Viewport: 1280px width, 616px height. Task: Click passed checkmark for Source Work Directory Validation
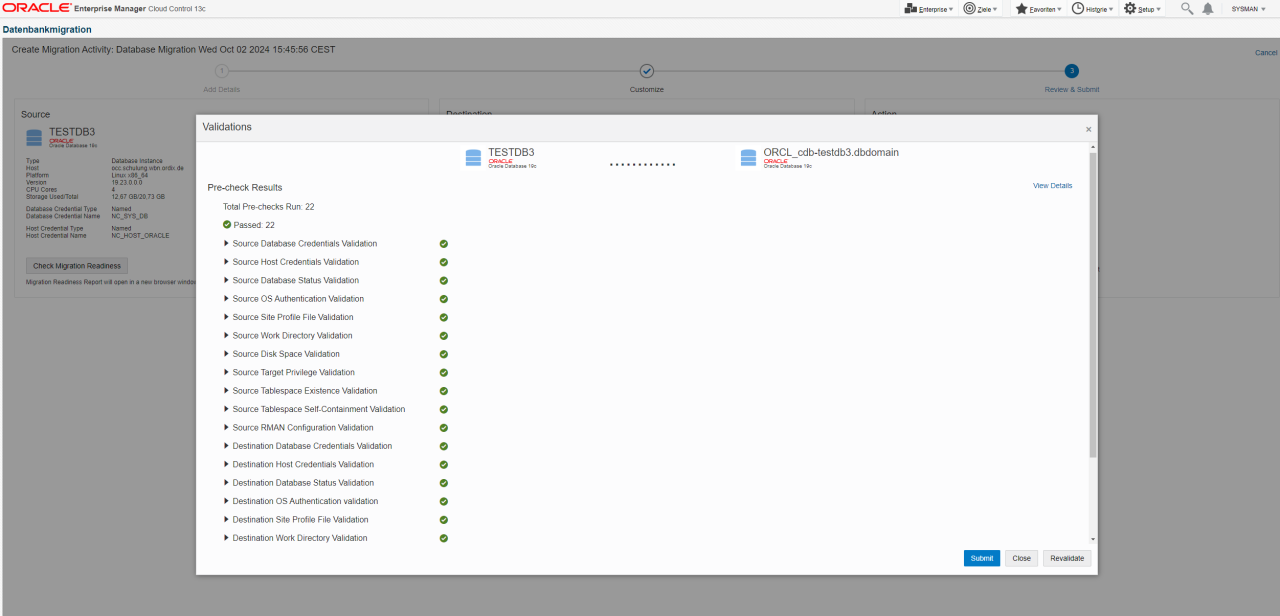tap(444, 336)
